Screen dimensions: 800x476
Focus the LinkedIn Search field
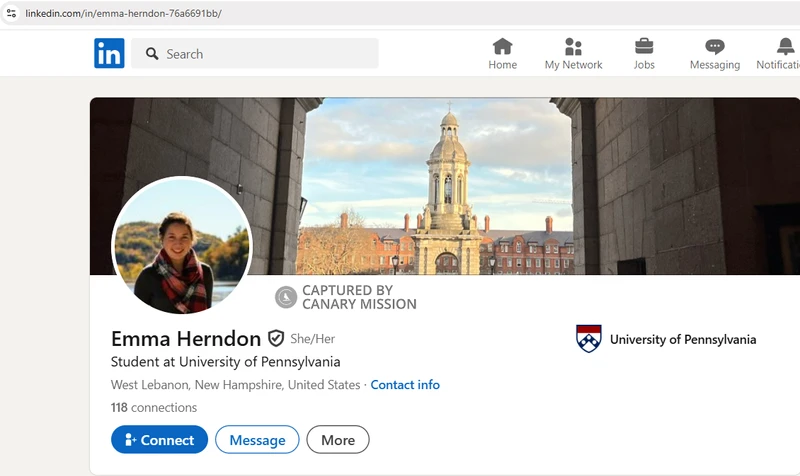(x=255, y=54)
